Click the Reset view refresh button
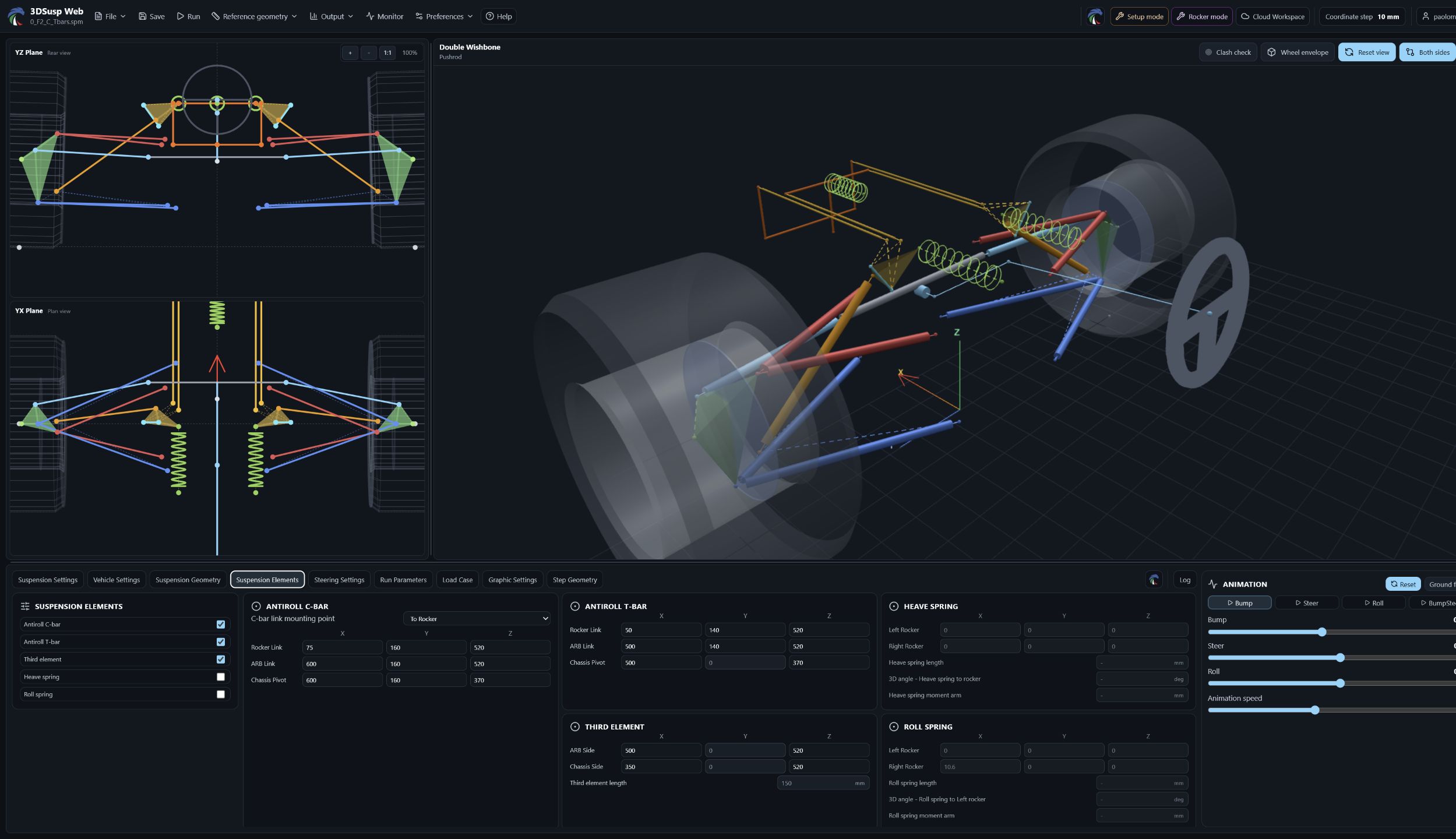Screen dimensions: 1456x839 [x=1366, y=52]
